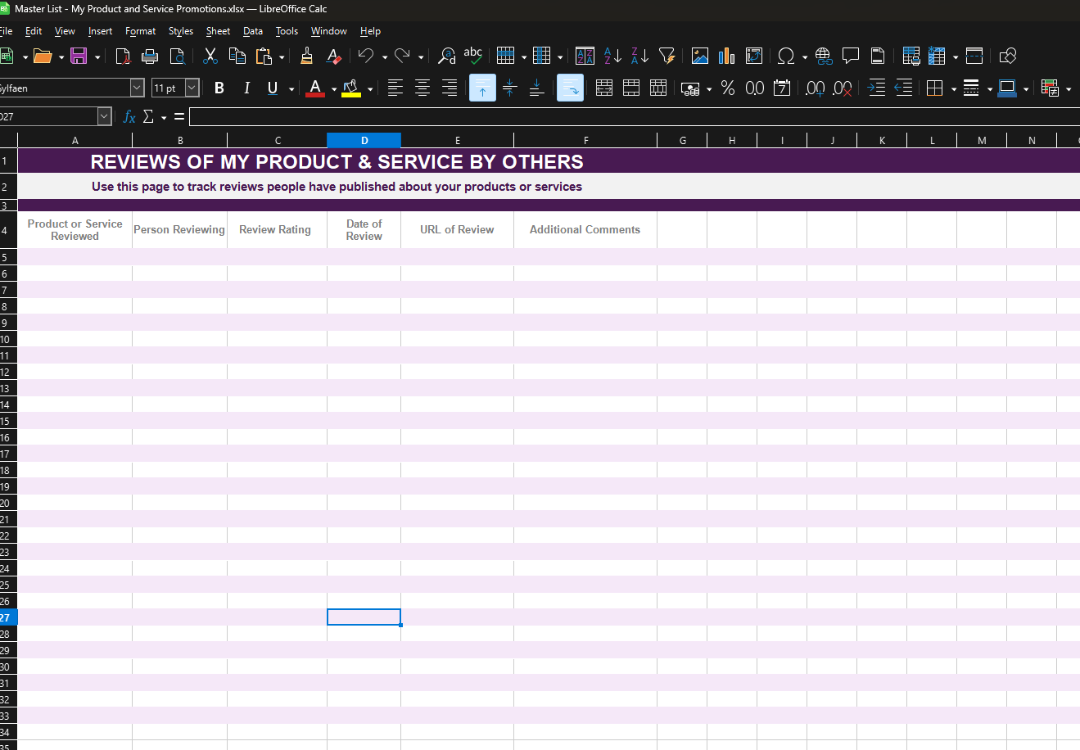Expand the Name Box dropdown
This screenshot has width=1080, height=750.
[104, 116]
